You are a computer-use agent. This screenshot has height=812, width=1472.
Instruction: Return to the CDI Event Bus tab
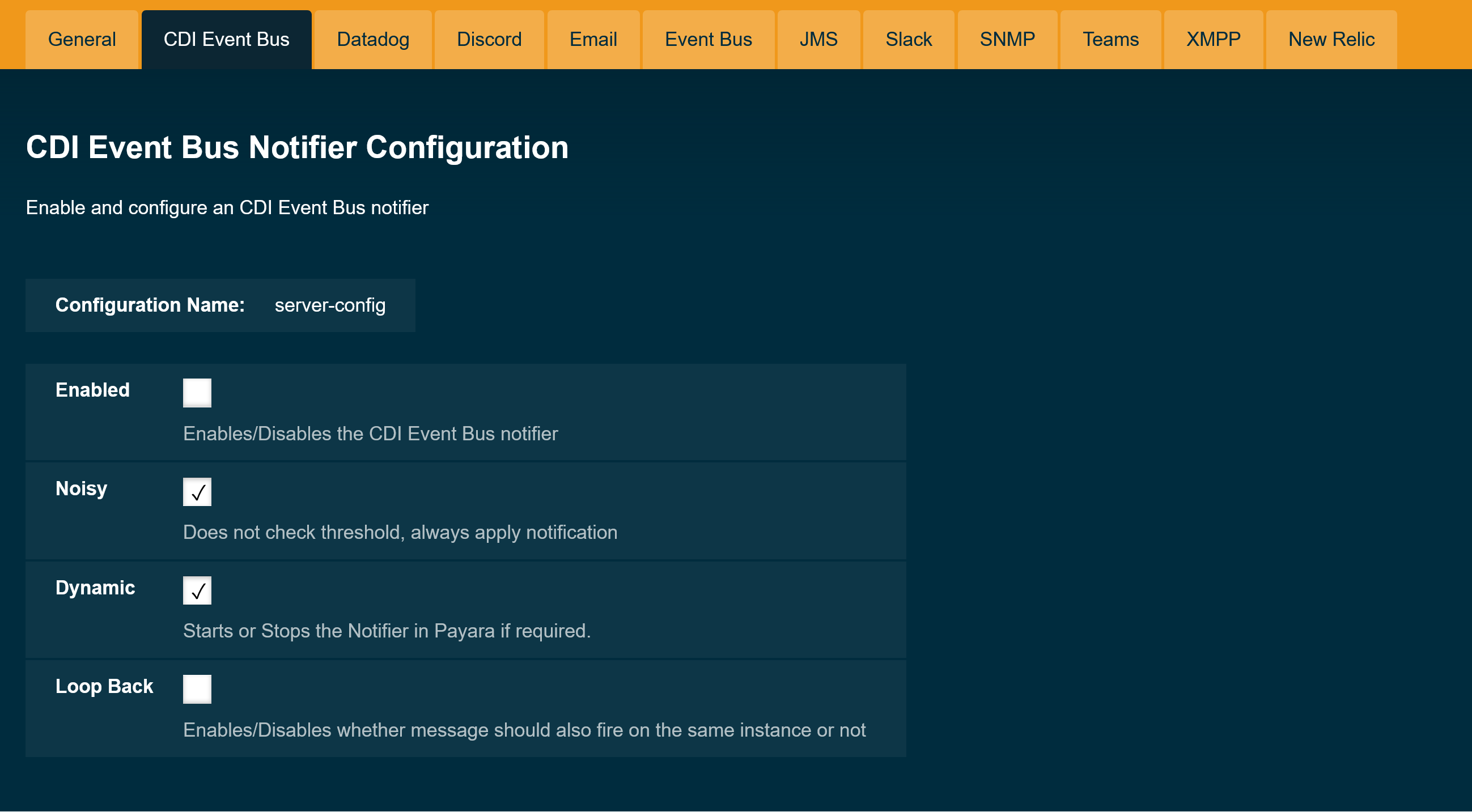click(226, 39)
